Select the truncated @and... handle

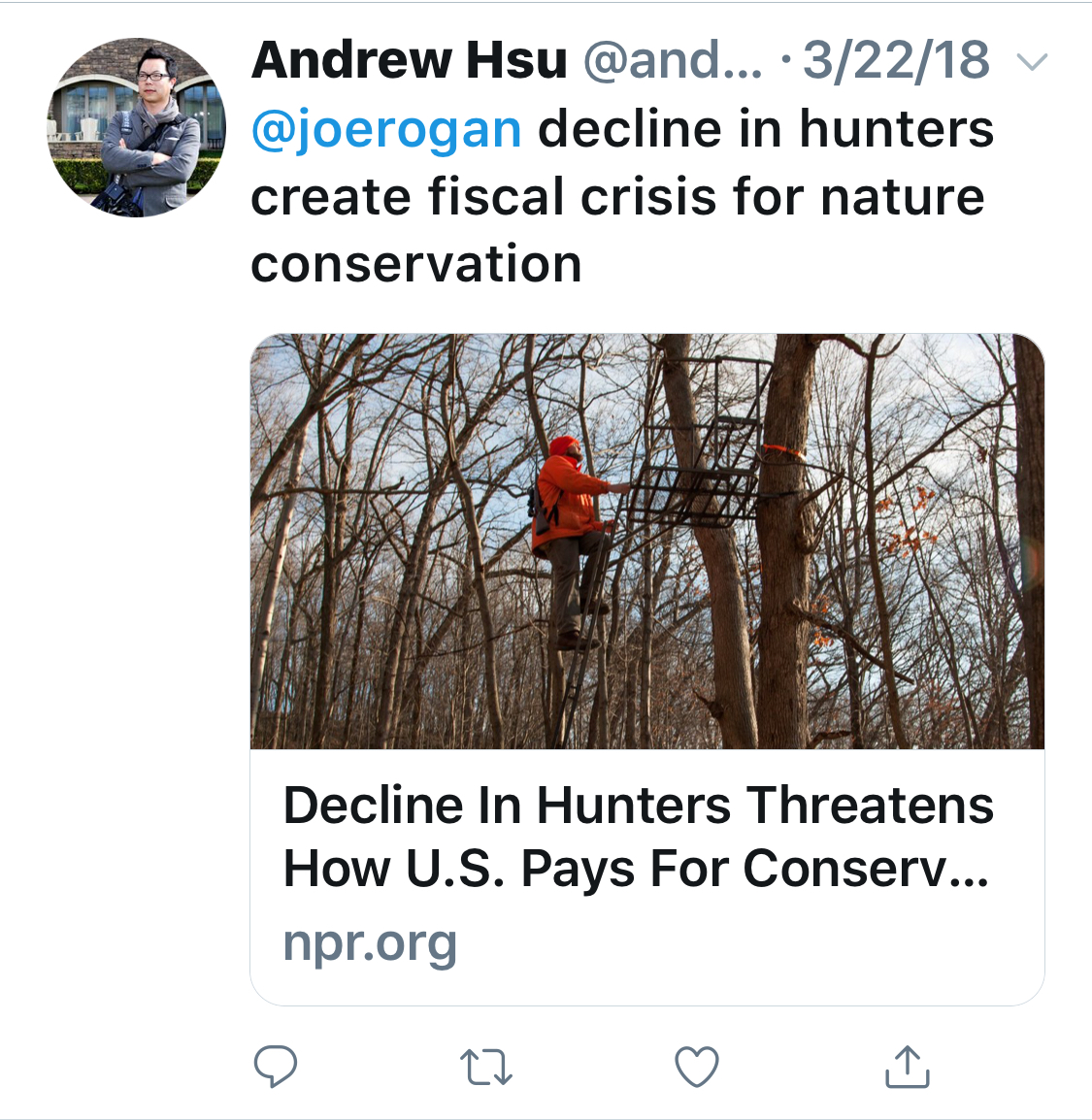pyautogui.click(x=672, y=61)
